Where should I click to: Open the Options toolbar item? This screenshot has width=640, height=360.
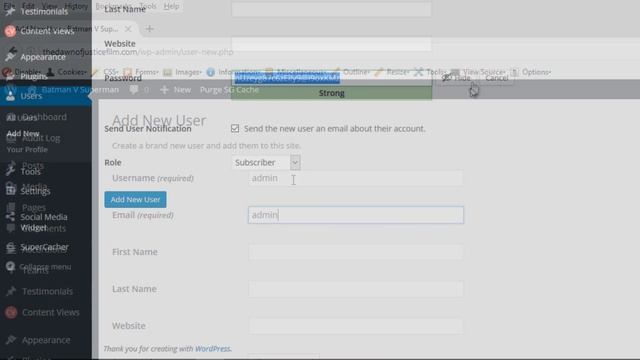pos(531,72)
